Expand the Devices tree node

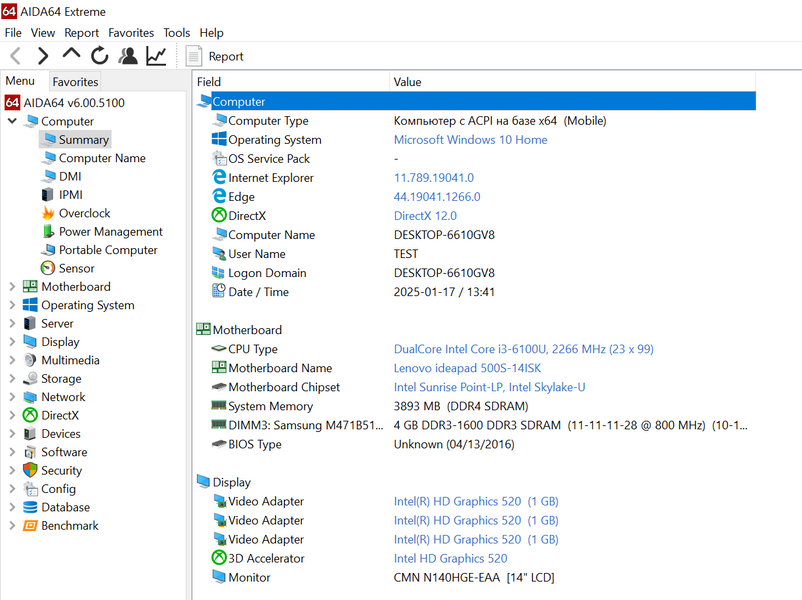click(x=12, y=434)
